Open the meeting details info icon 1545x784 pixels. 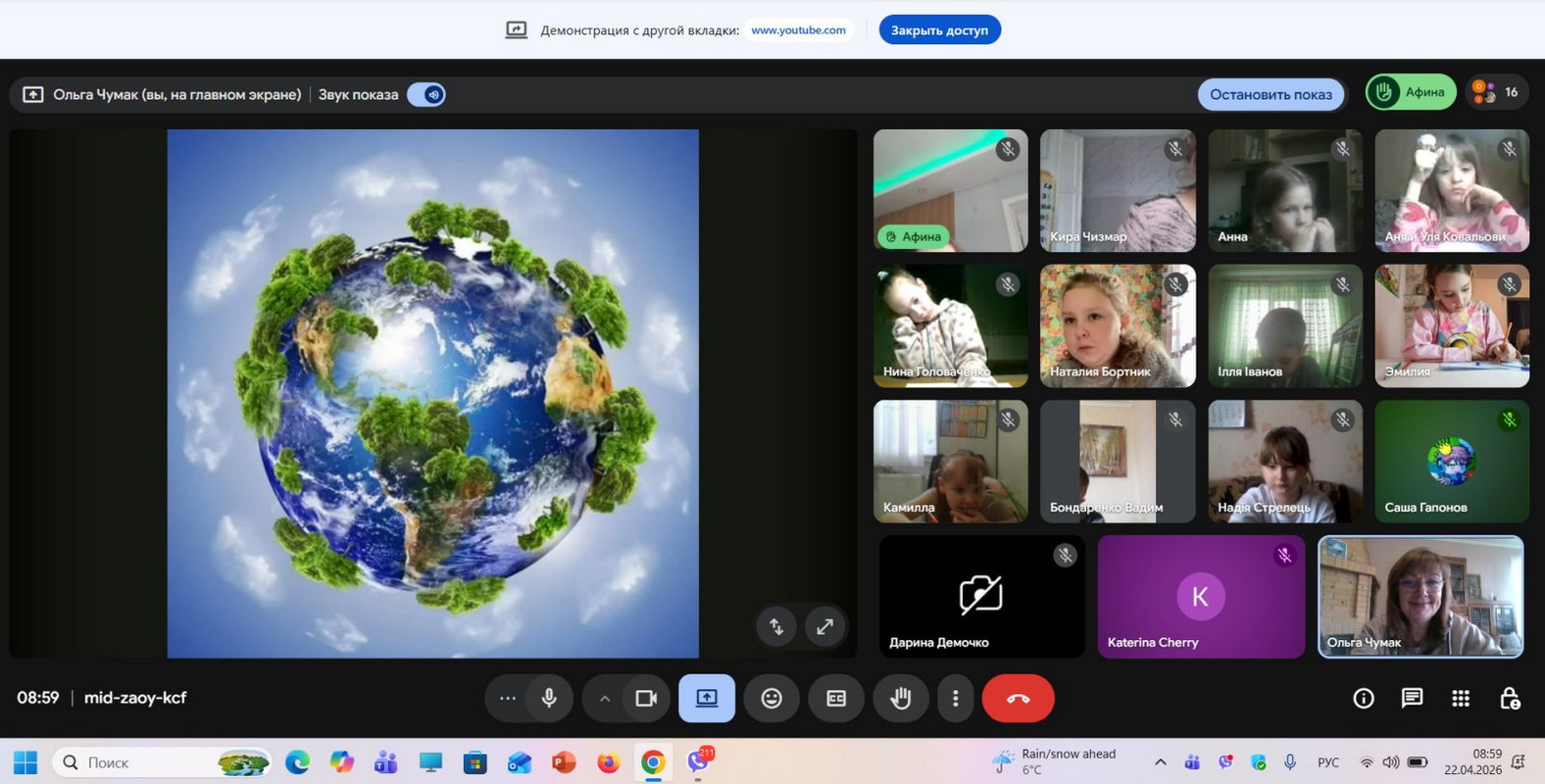[1363, 698]
